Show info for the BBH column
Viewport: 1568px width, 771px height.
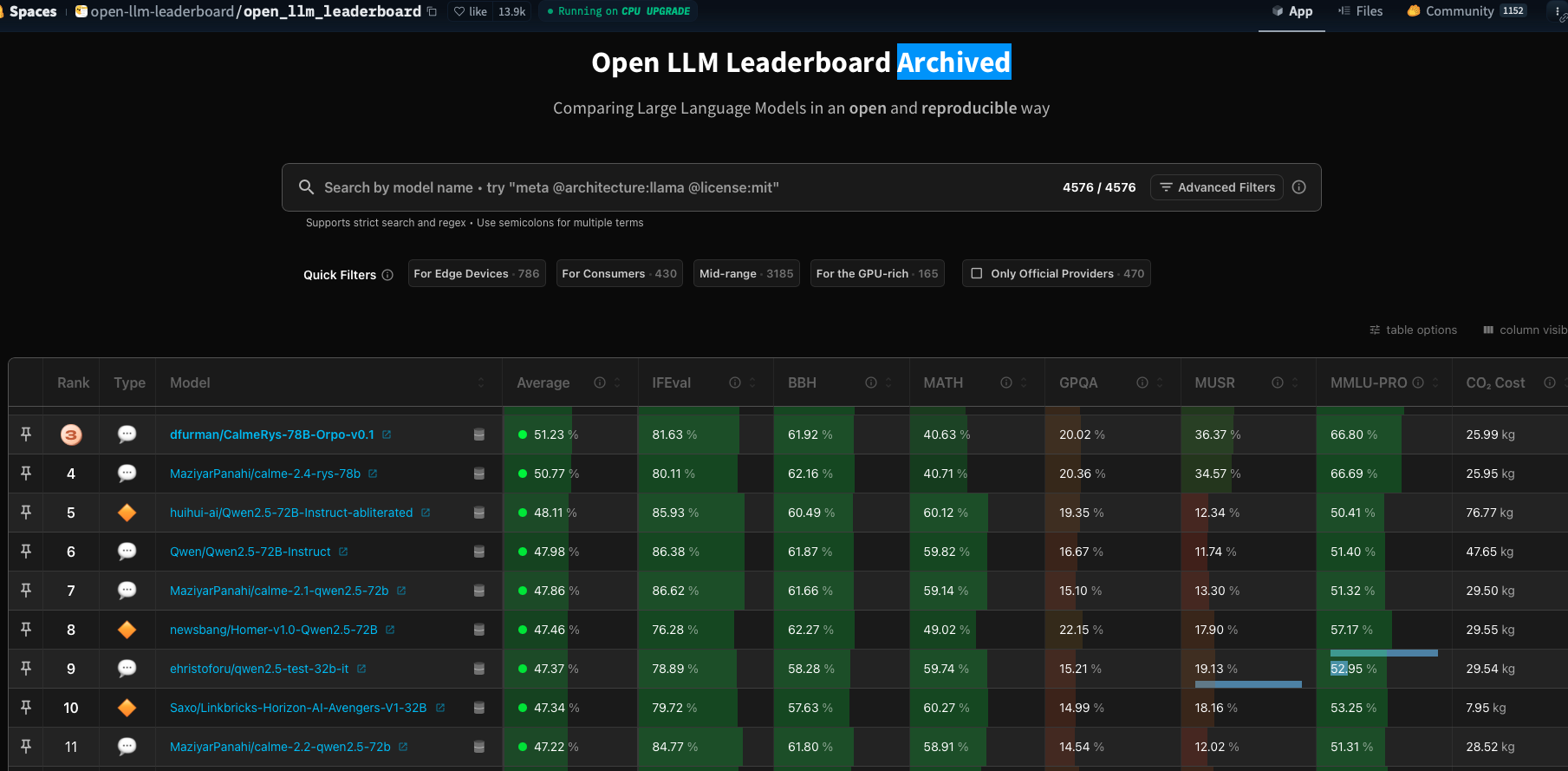[871, 382]
